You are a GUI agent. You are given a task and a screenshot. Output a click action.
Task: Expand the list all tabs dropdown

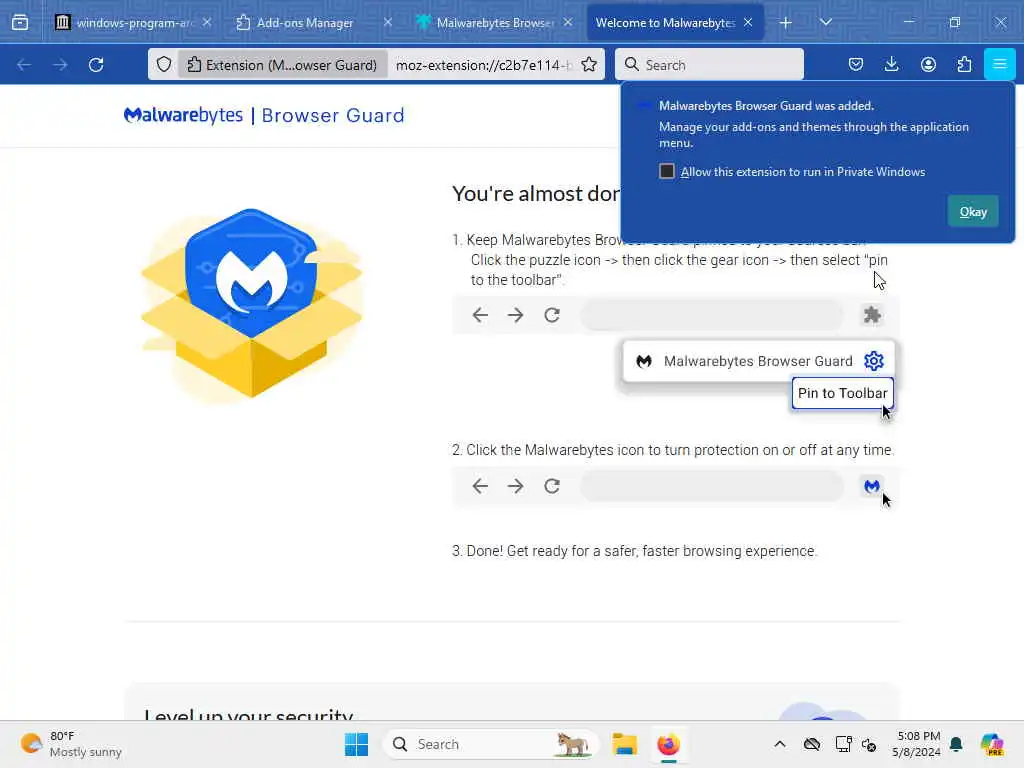point(826,22)
